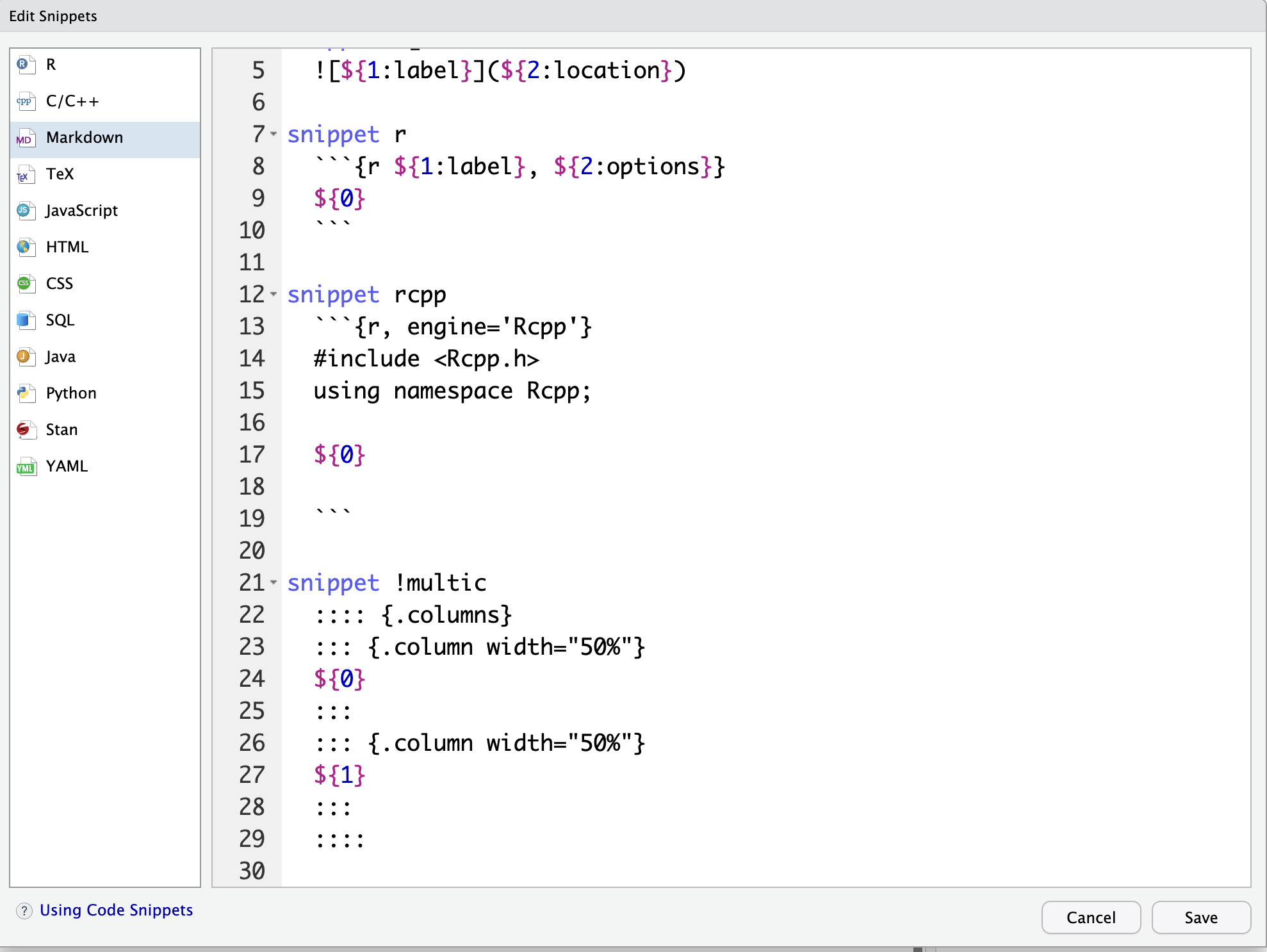Click the help question mark icon
The image size is (1267, 952).
click(x=24, y=911)
